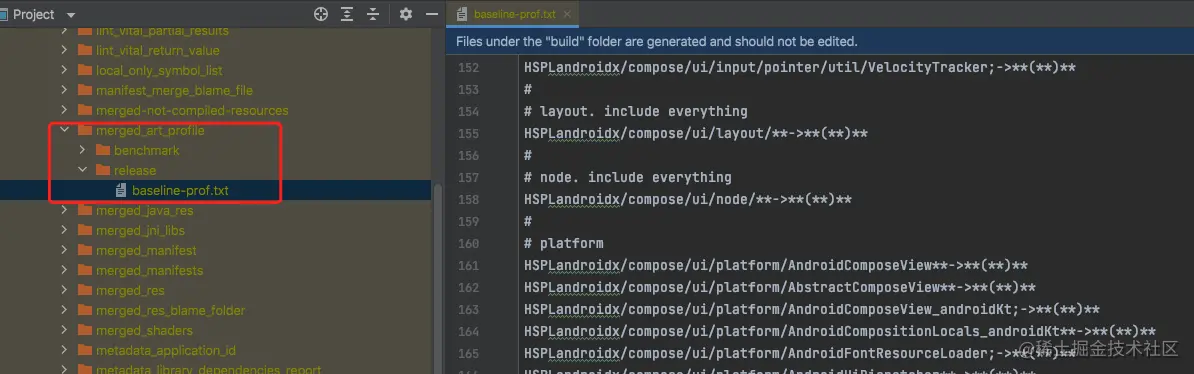
Task: Collapse the release folder
Action: pos(82,170)
